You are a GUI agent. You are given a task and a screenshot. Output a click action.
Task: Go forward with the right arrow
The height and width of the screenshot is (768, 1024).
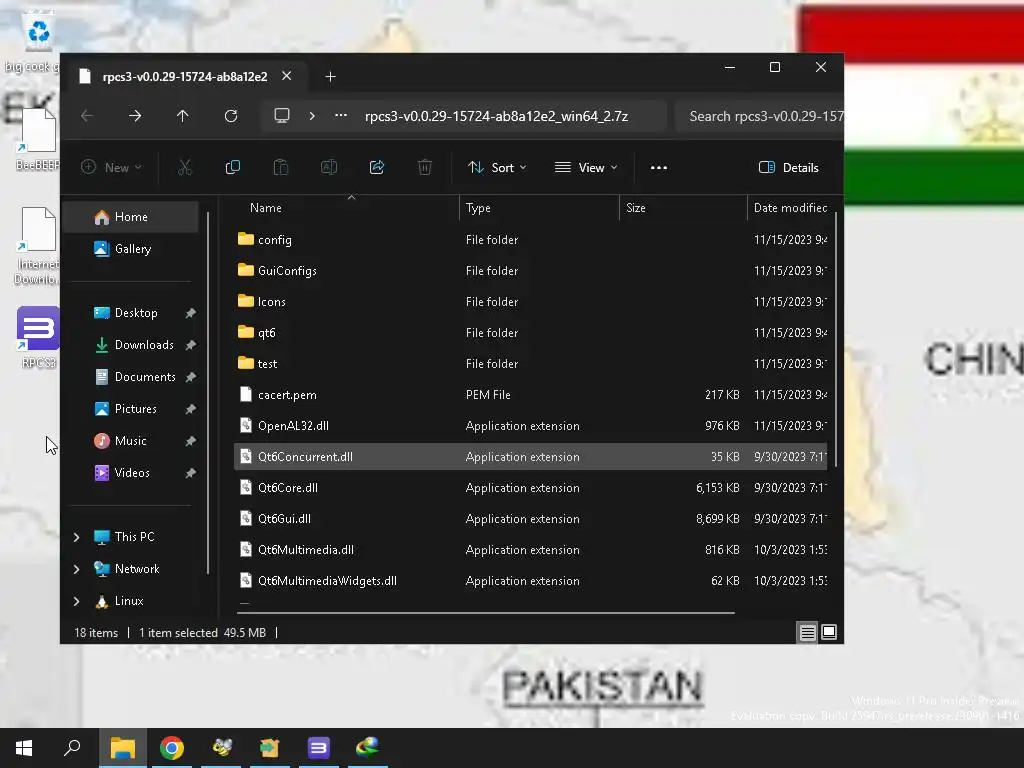tap(135, 116)
